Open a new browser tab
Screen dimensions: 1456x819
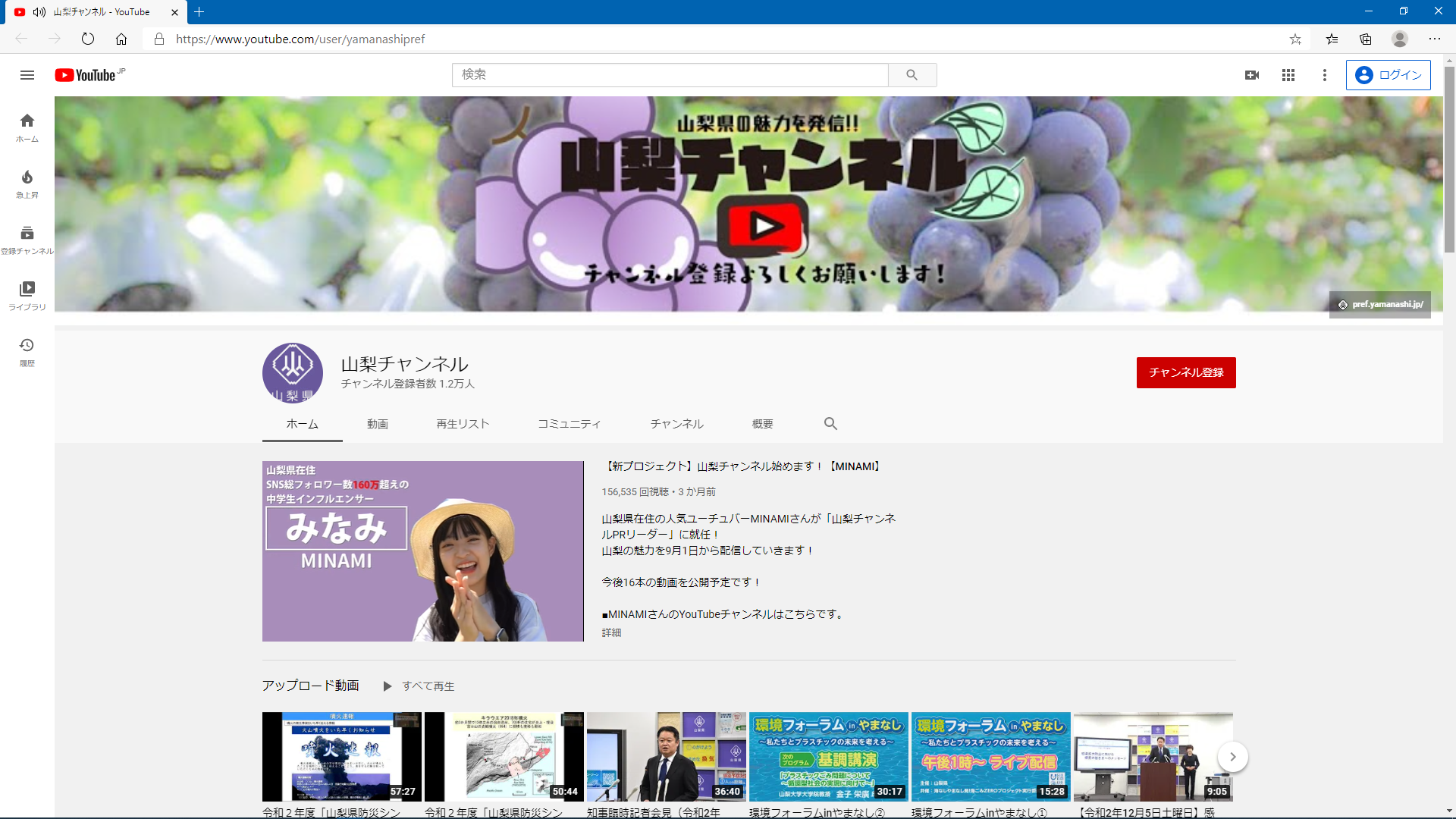(199, 12)
